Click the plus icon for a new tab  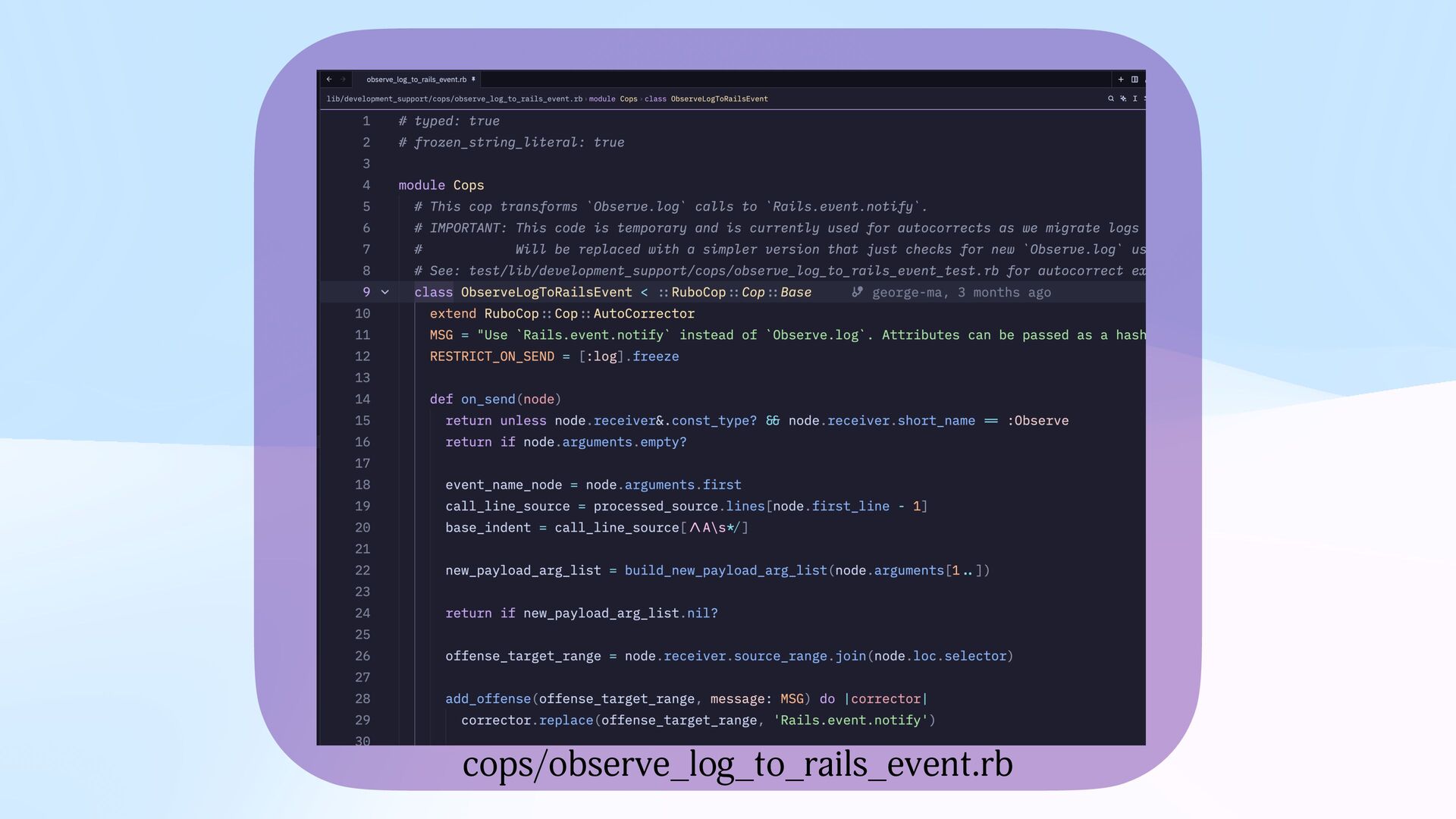[1121, 79]
